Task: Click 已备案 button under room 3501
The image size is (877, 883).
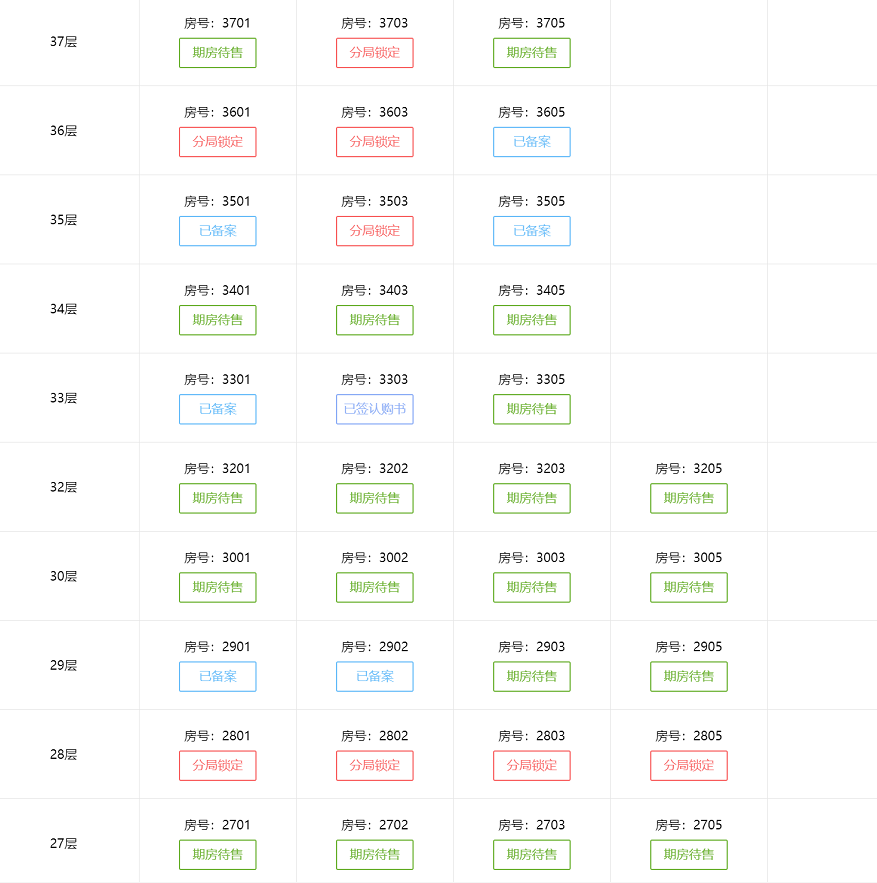Action: point(217,231)
